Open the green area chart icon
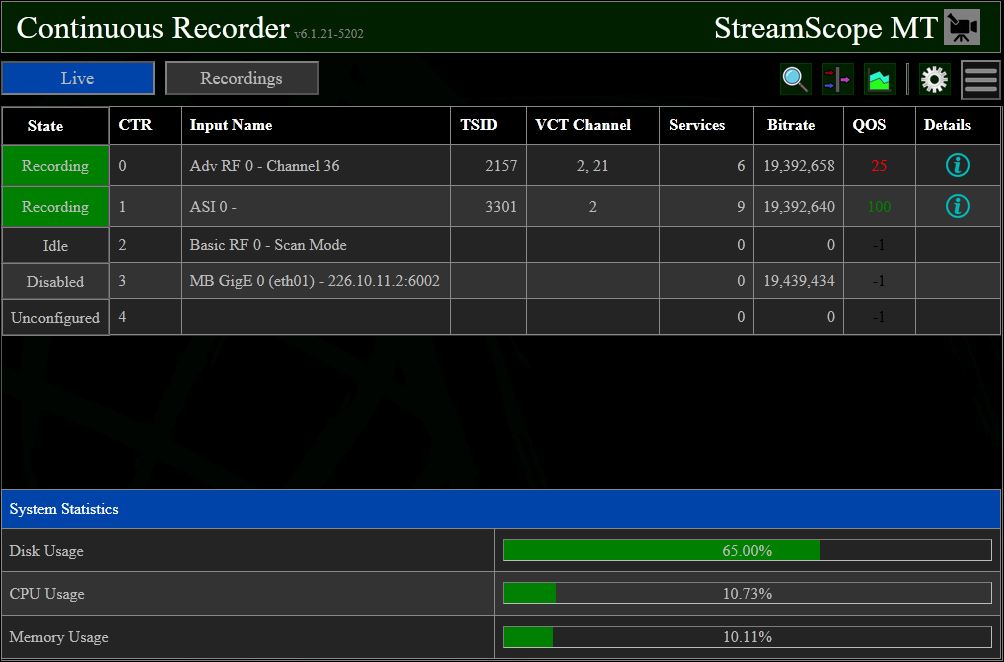Image resolution: width=1004 pixels, height=662 pixels. coord(879,79)
